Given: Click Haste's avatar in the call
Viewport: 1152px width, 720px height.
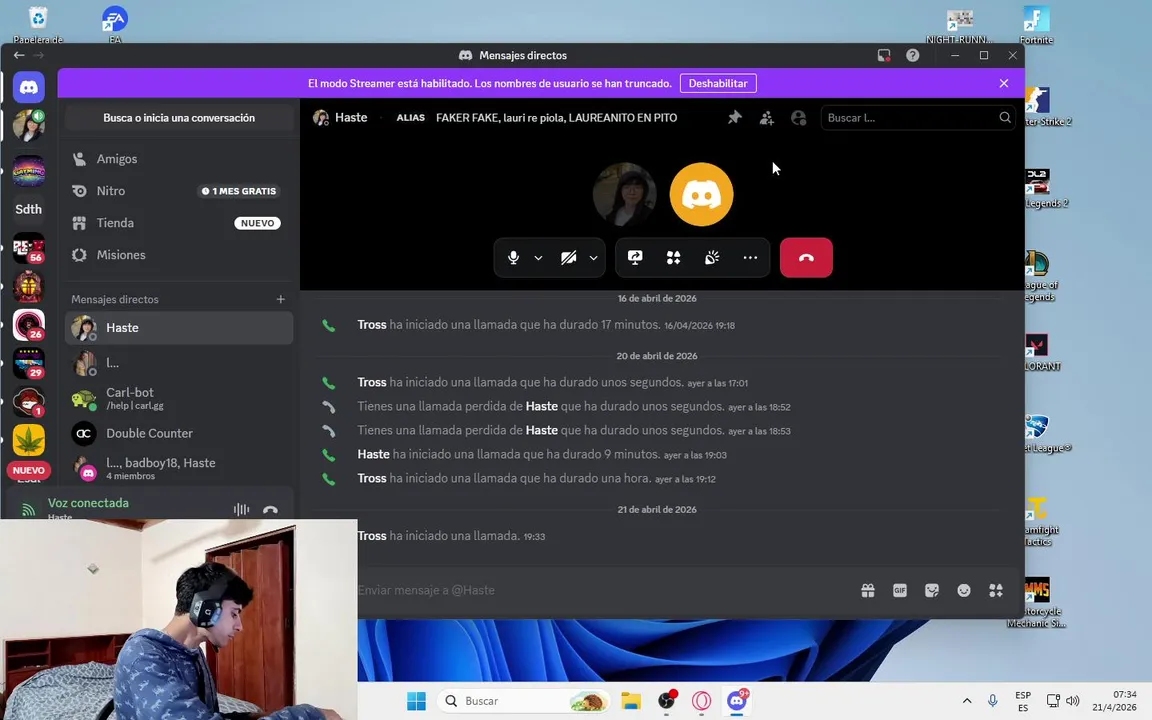Looking at the screenshot, I should pos(624,195).
